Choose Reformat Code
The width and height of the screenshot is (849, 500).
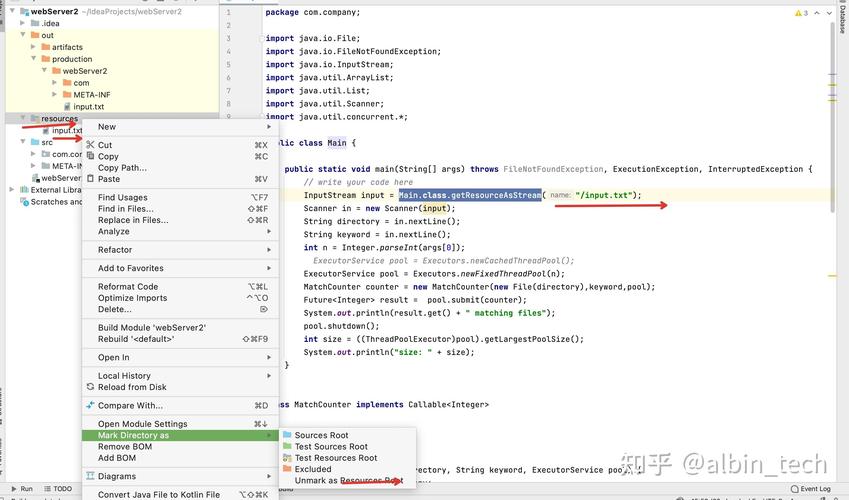coord(180,287)
